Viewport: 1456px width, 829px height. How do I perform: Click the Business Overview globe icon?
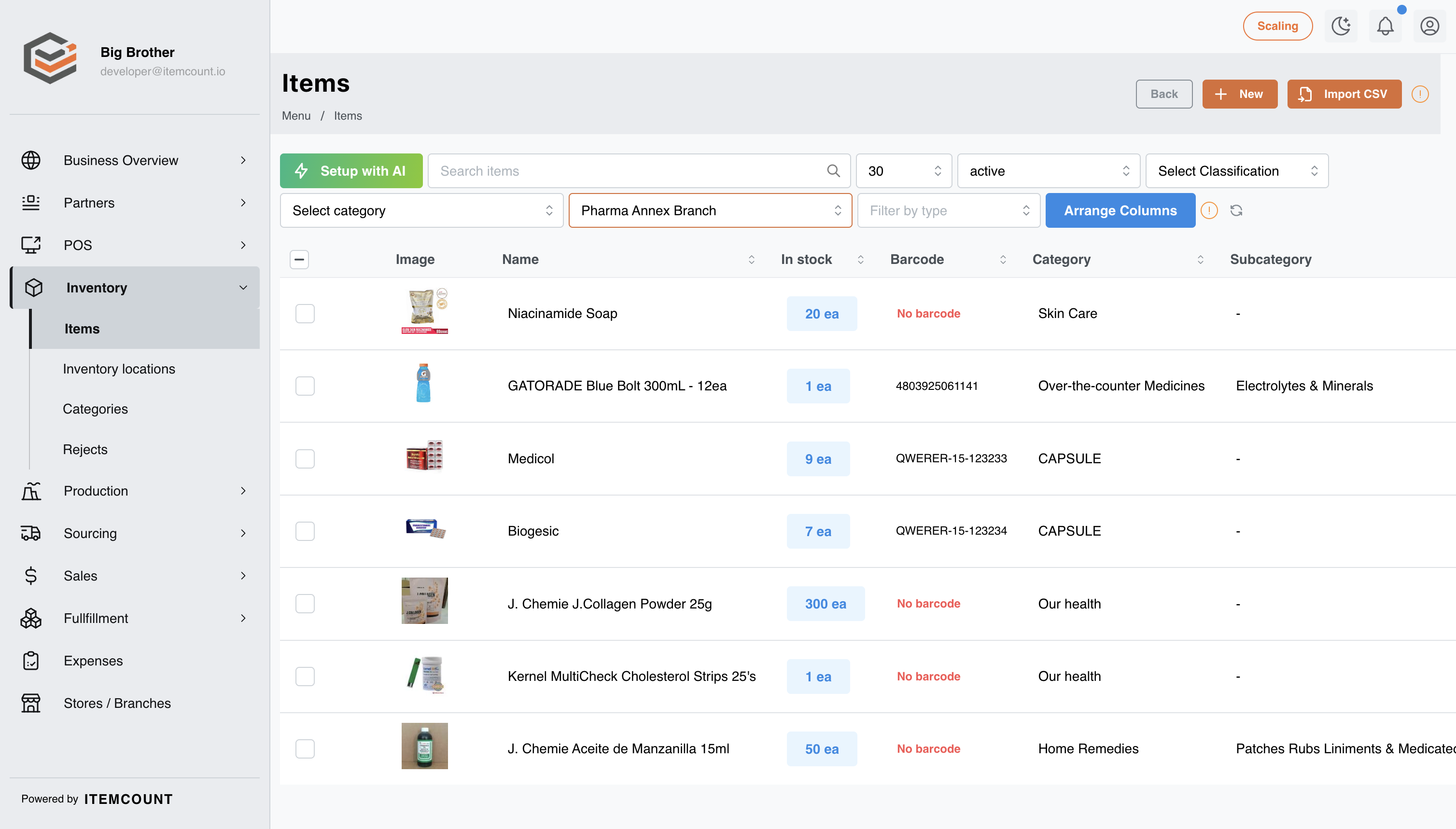click(31, 161)
